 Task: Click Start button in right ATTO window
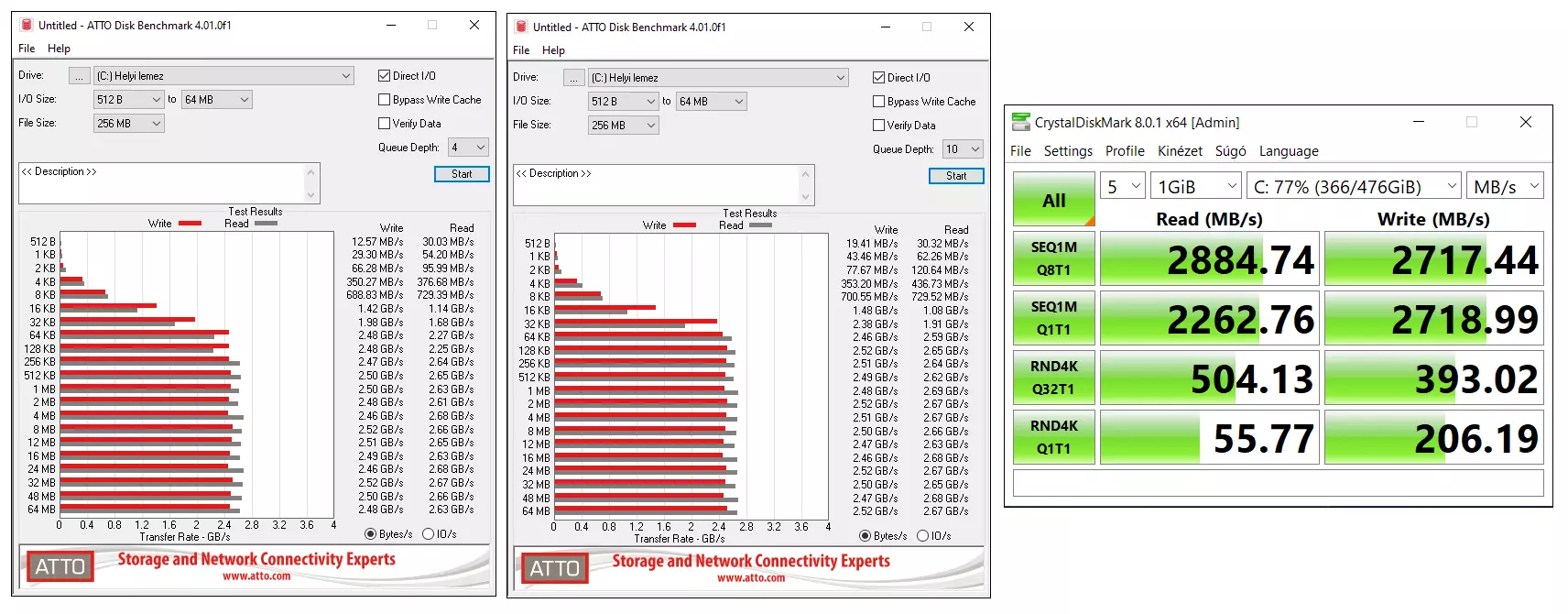956,176
